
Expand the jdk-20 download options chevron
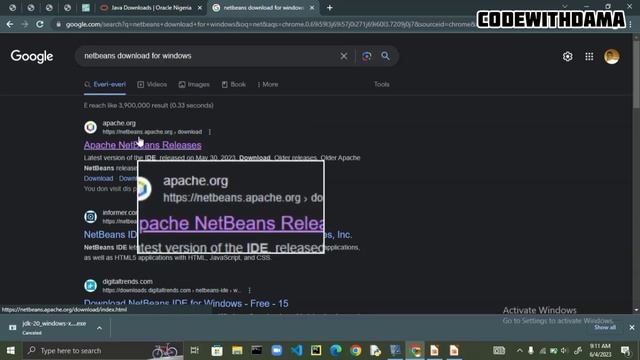99,328
